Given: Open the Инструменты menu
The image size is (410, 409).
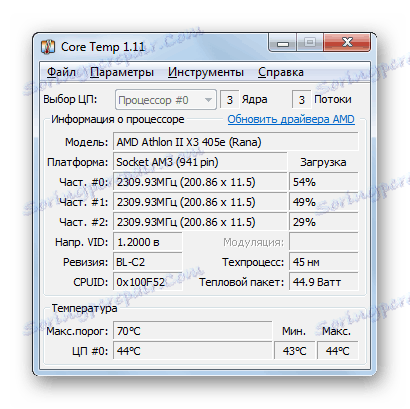Looking at the screenshot, I should coord(206,72).
